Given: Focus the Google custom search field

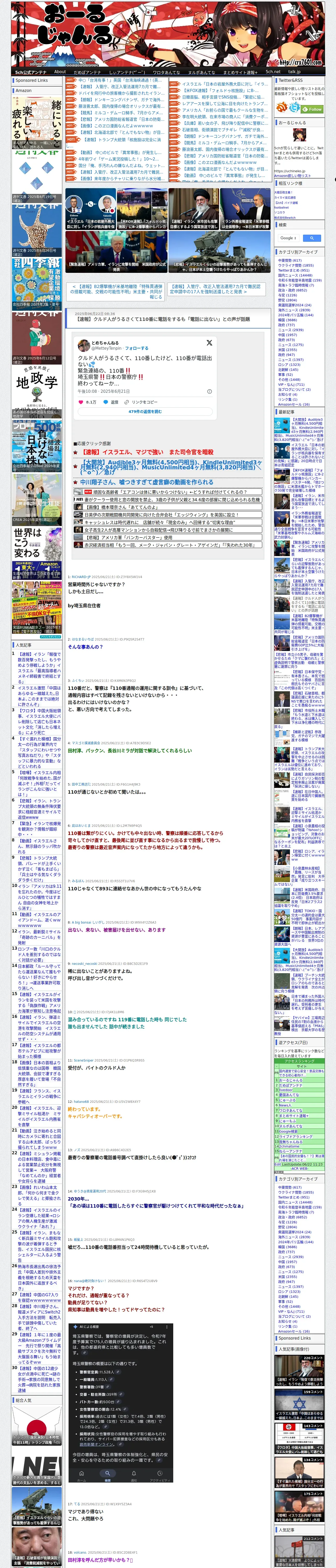Looking at the screenshot, I should 288,238.
